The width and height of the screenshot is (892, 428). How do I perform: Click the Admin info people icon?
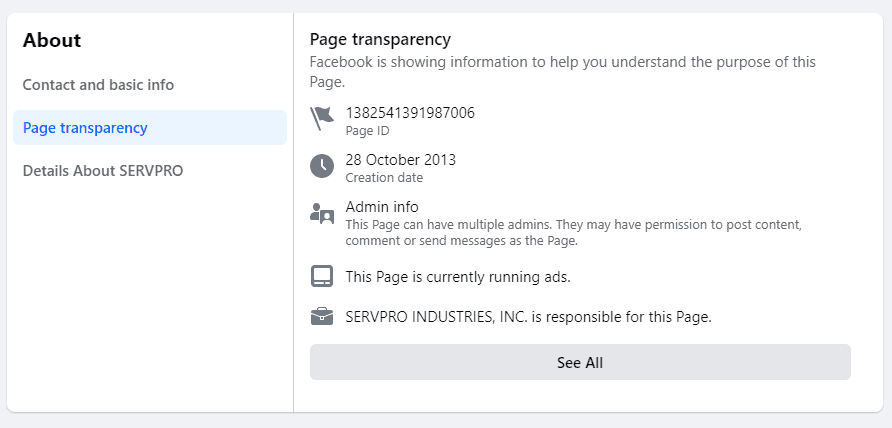pyautogui.click(x=322, y=213)
